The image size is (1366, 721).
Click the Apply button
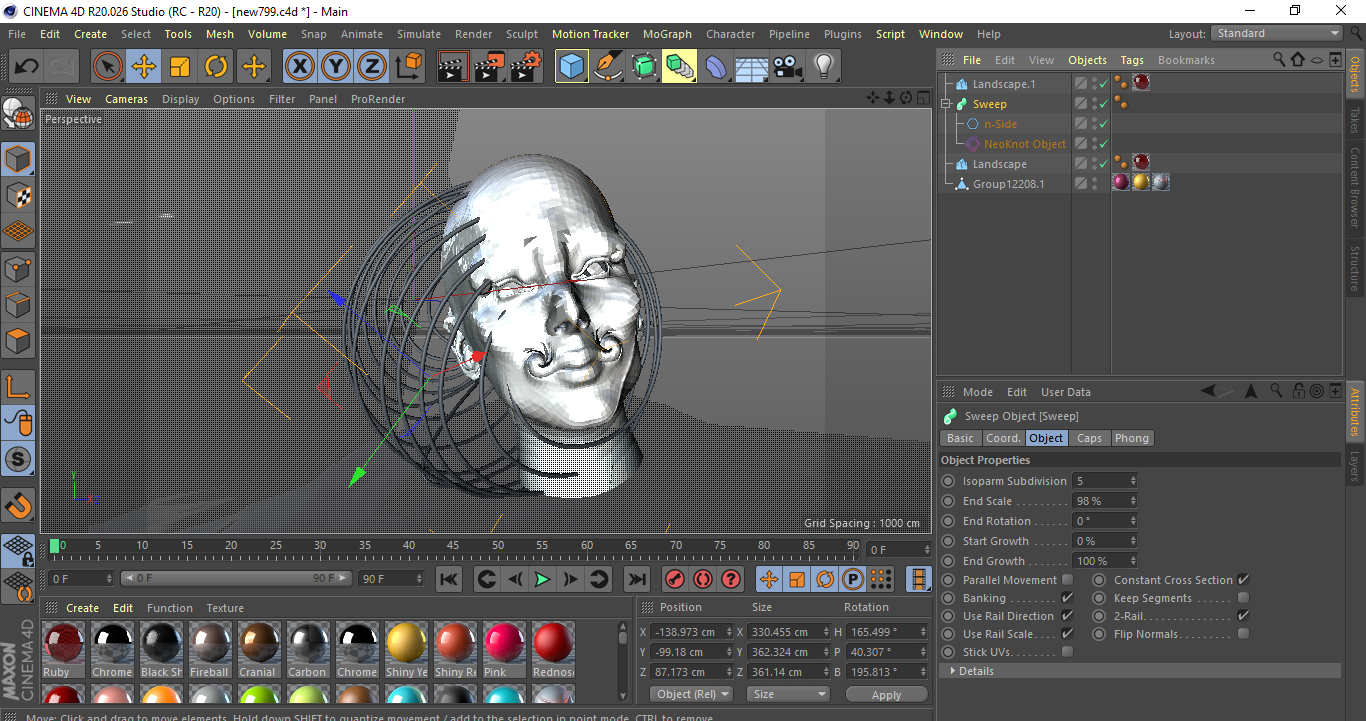click(x=886, y=694)
